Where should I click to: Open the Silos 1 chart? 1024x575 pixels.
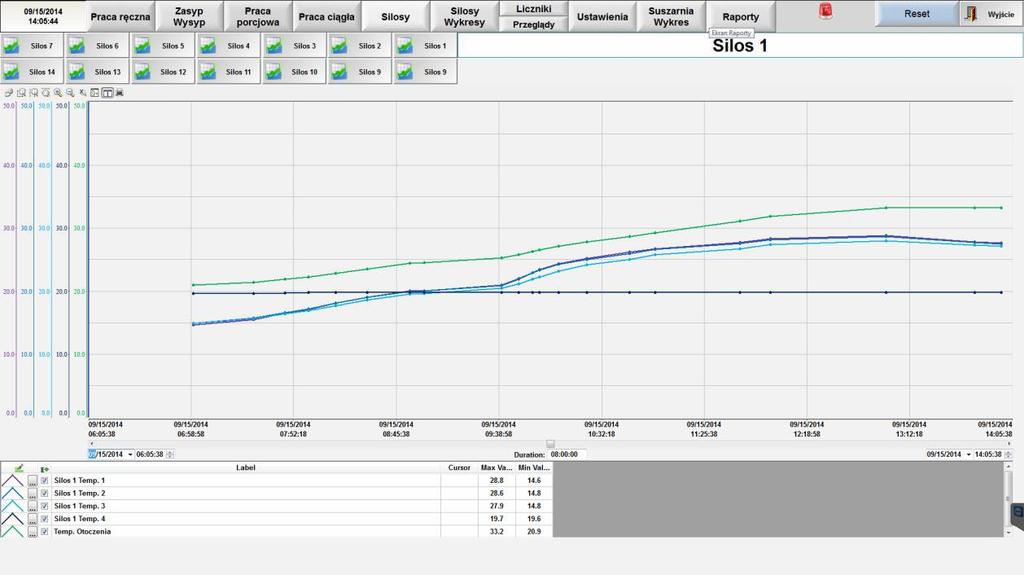click(x=425, y=46)
